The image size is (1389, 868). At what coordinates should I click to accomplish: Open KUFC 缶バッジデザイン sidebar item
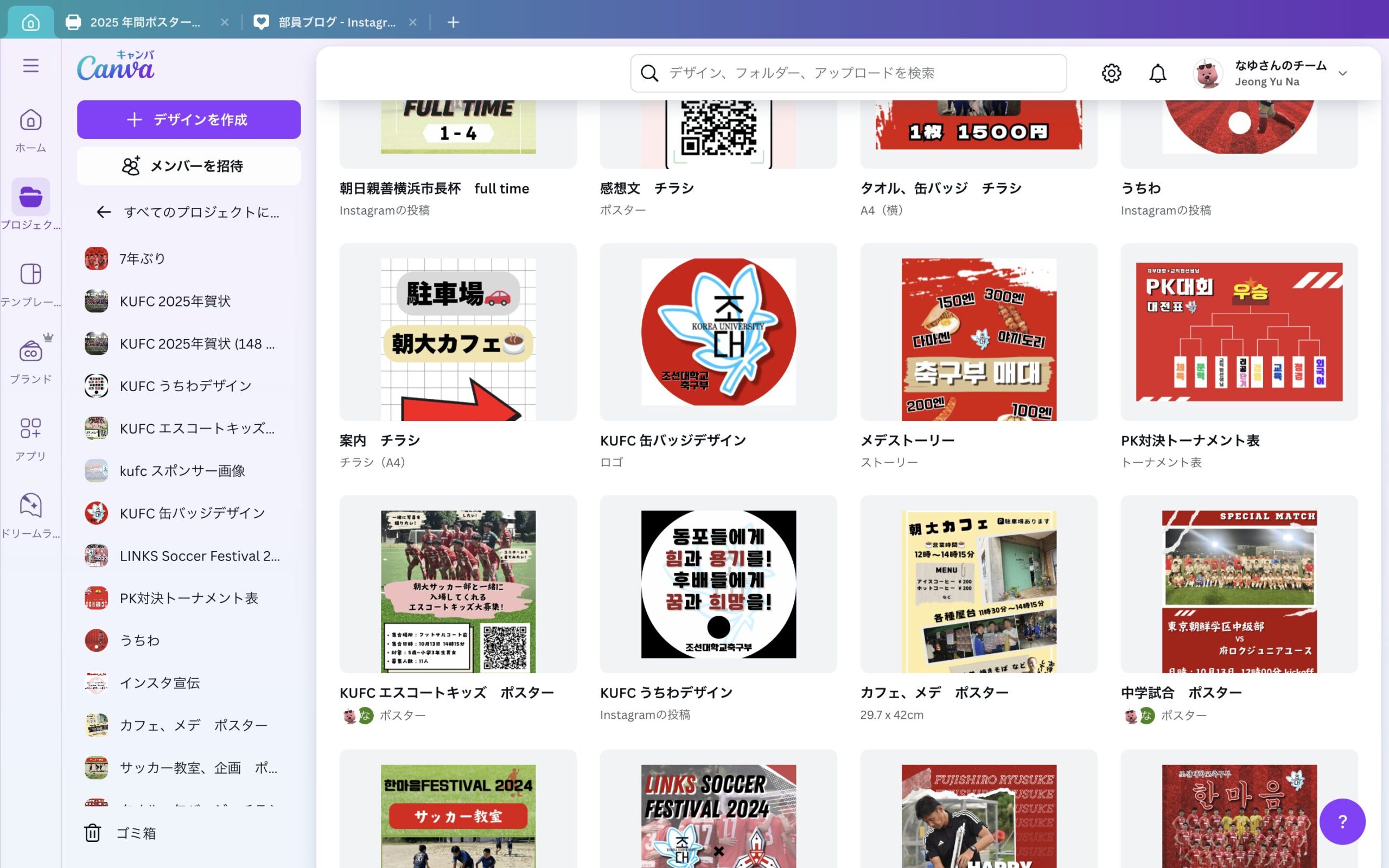pyautogui.click(x=189, y=513)
